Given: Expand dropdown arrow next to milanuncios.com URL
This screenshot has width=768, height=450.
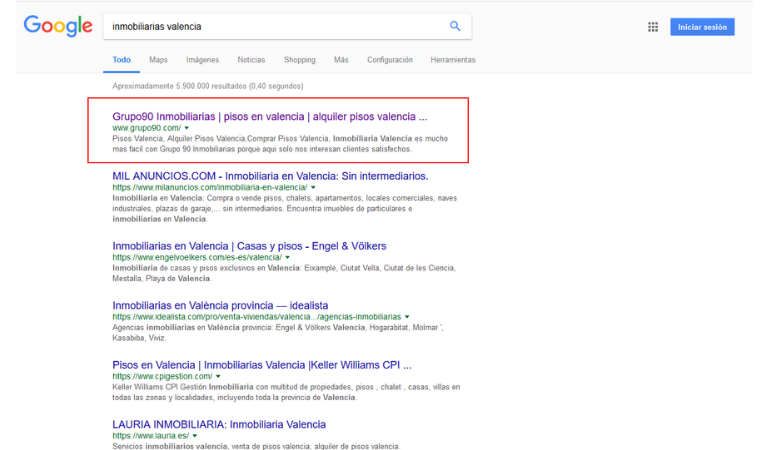Looking at the screenshot, I should pyautogui.click(x=313, y=188).
